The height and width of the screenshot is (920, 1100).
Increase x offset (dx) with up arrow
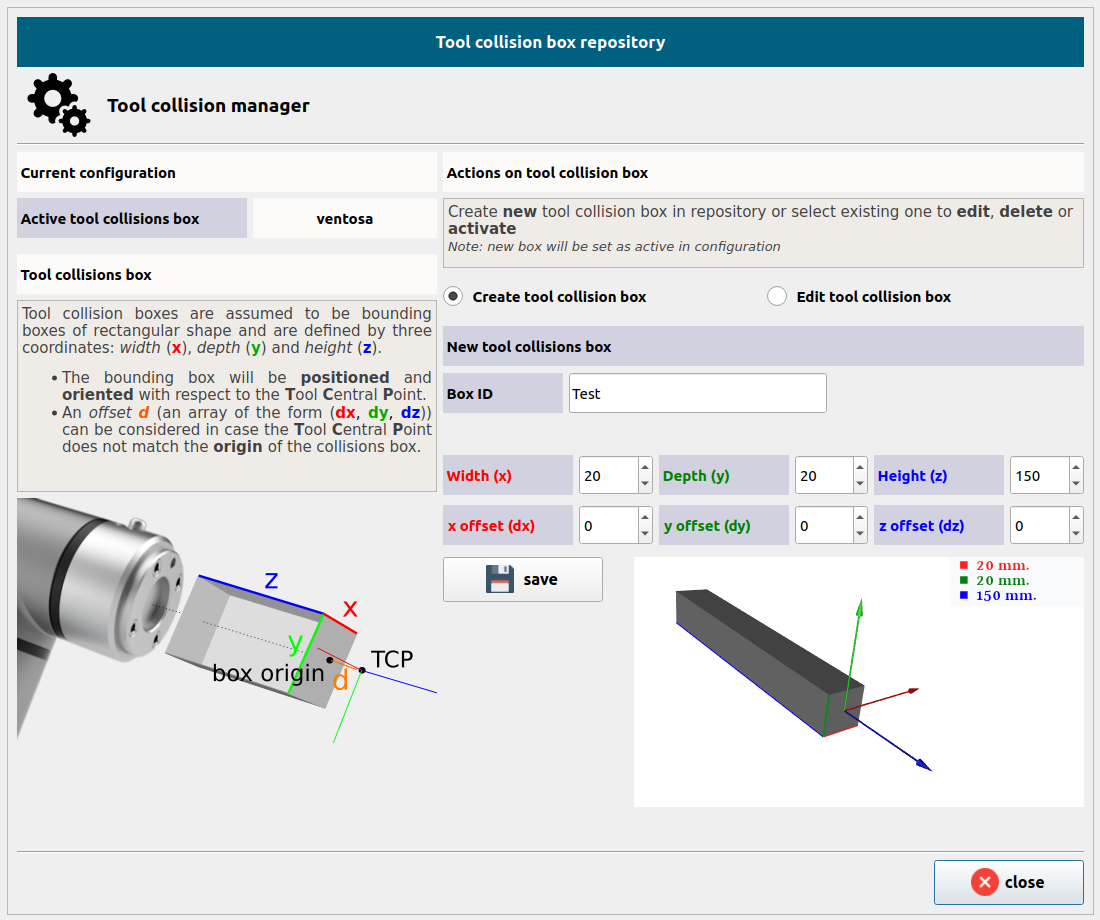click(x=645, y=516)
